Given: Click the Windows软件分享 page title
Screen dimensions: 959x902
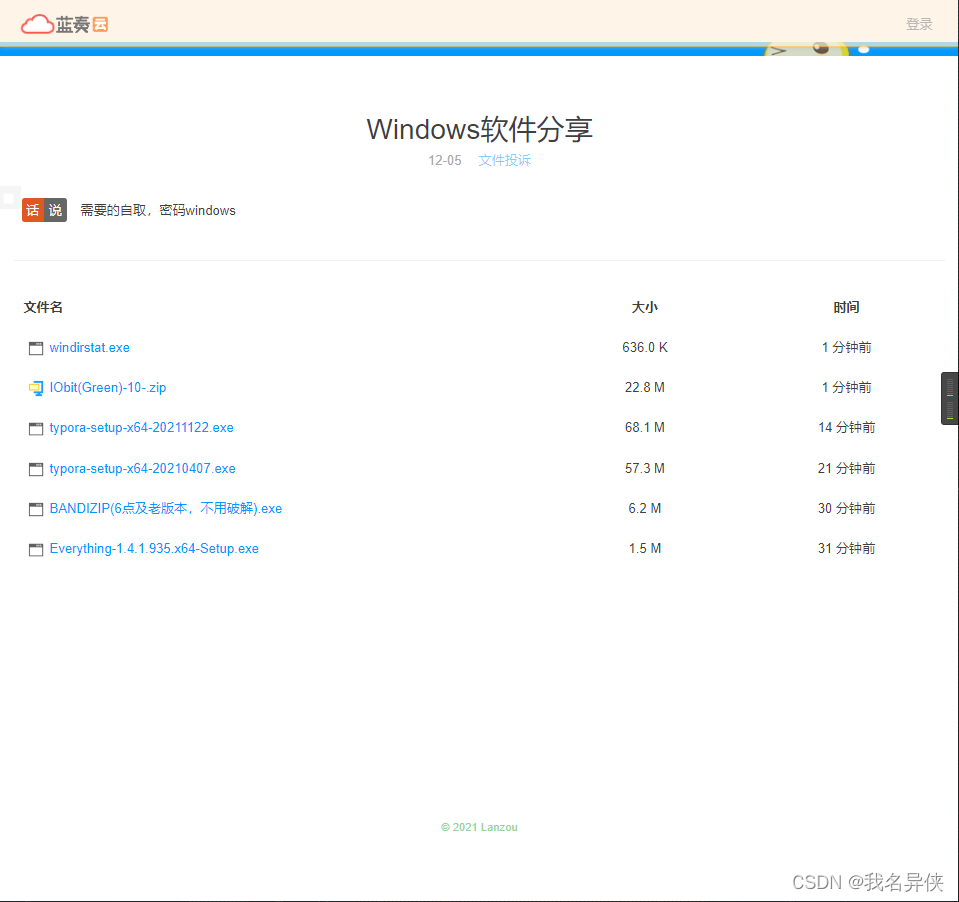Looking at the screenshot, I should pyautogui.click(x=480, y=129).
